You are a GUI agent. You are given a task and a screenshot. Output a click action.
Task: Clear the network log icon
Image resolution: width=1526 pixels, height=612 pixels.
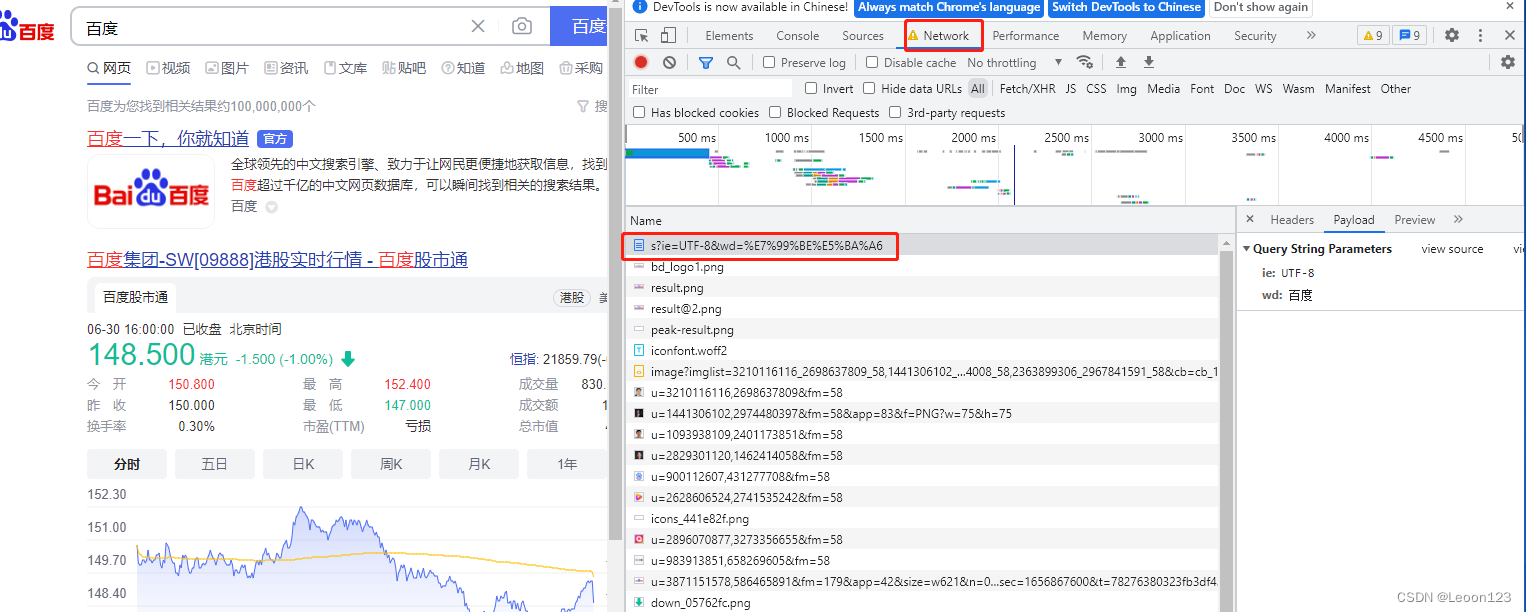pos(669,62)
